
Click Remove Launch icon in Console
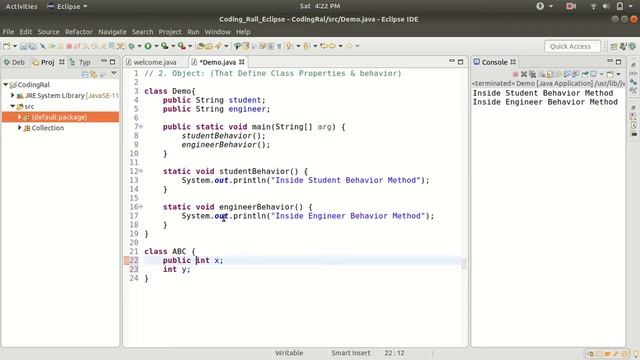coord(524,74)
